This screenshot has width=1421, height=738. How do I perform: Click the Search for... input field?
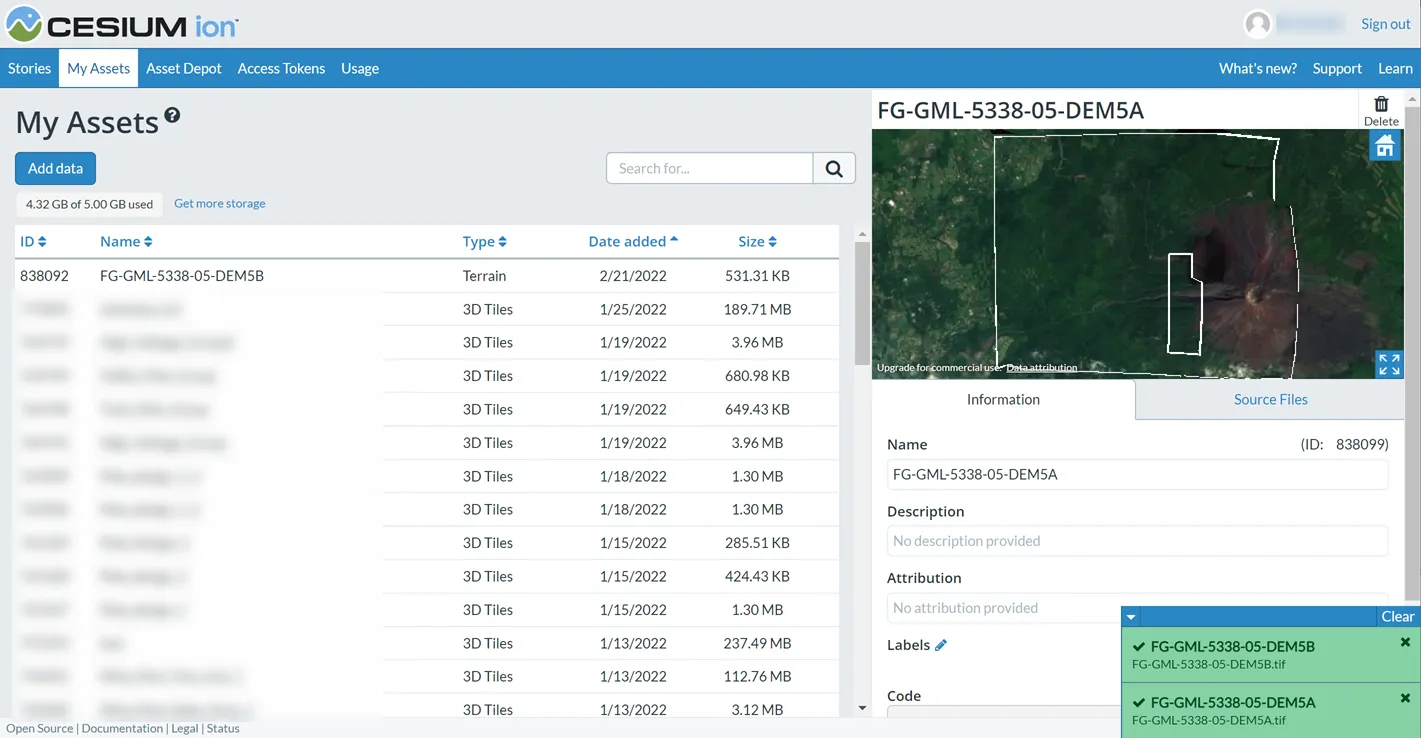709,169
